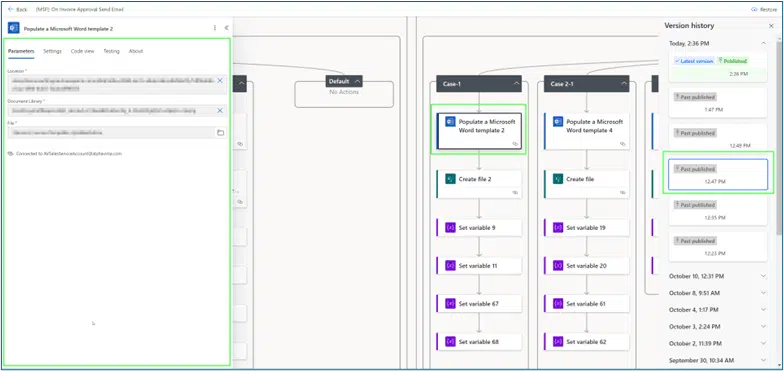
Task: Click the Document Library input field
Action: (x=117, y=110)
